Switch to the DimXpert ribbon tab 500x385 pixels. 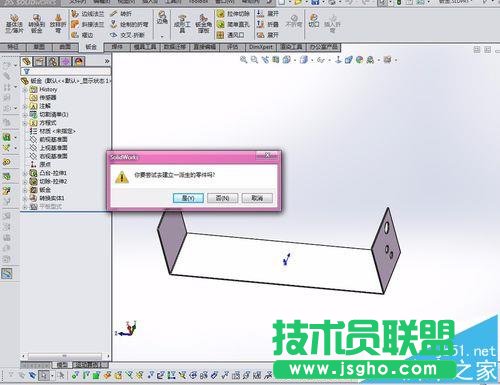(x=261, y=47)
